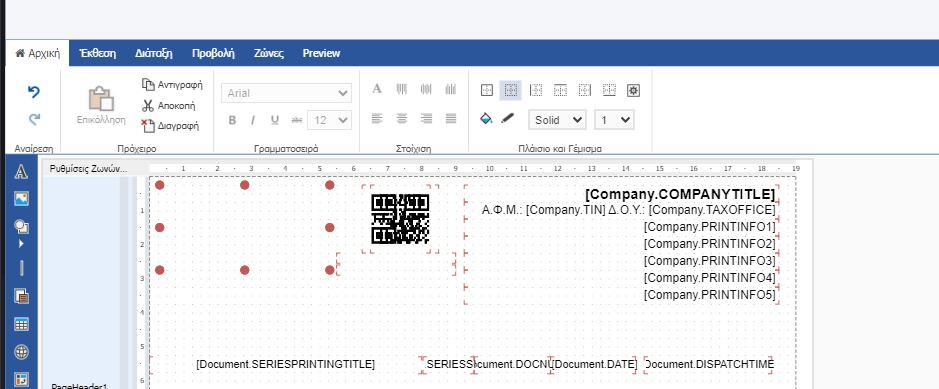939x389 pixels.
Task: Apply right border frame option
Action: pos(584,90)
